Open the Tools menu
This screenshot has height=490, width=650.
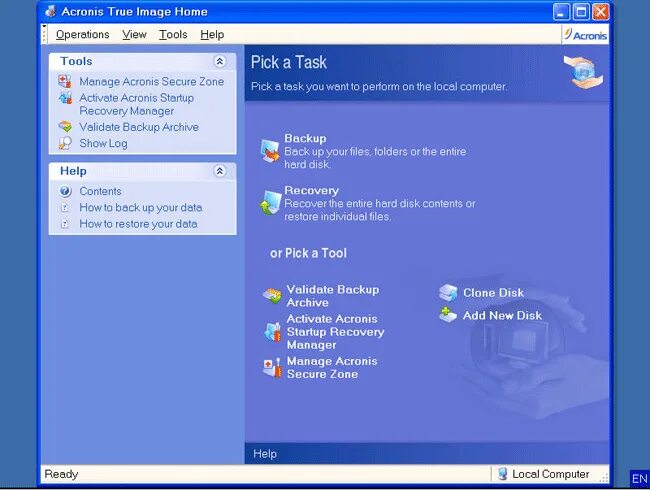(x=173, y=34)
